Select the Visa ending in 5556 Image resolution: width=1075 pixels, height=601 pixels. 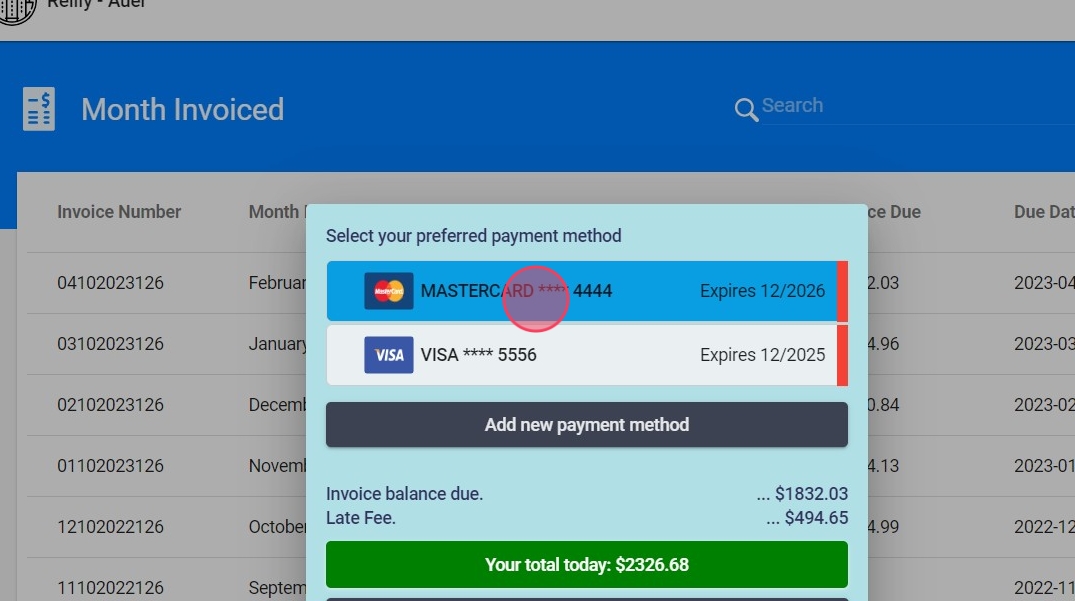[x=582, y=355]
